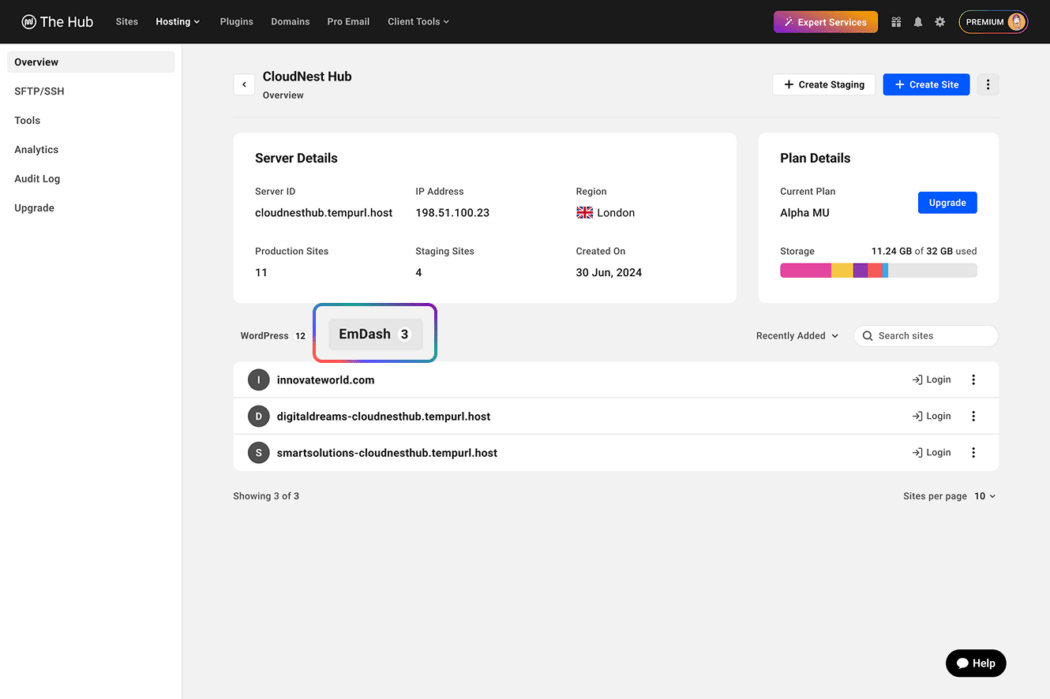Open options menu for innovateworld.com
This screenshot has height=699, width=1050.
(x=973, y=380)
